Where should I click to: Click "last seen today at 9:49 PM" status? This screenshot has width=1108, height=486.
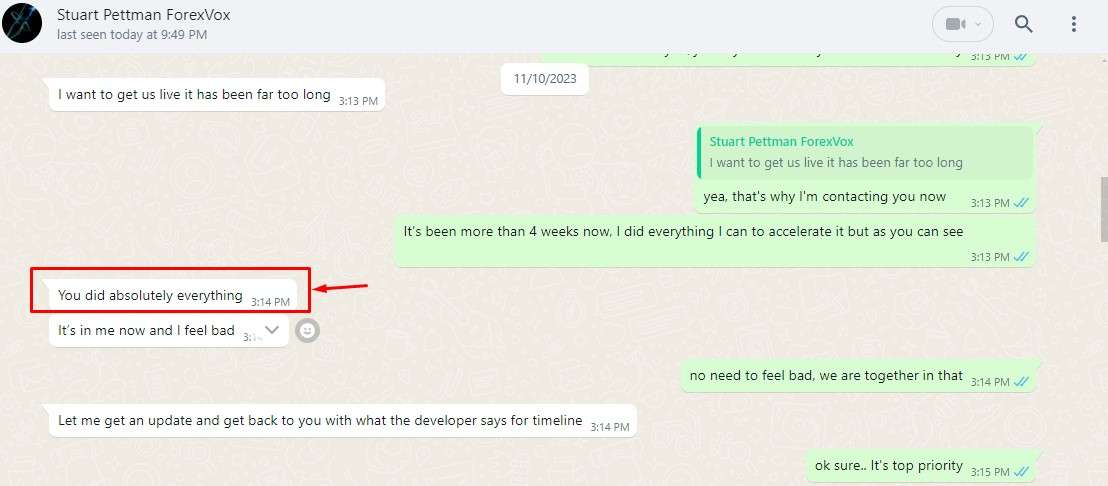click(132, 34)
